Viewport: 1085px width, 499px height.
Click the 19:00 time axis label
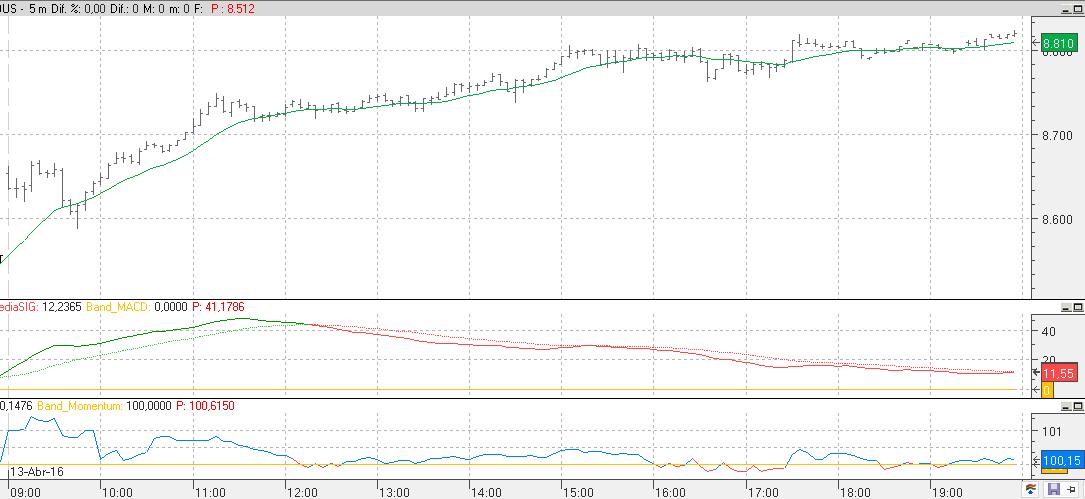tap(947, 492)
